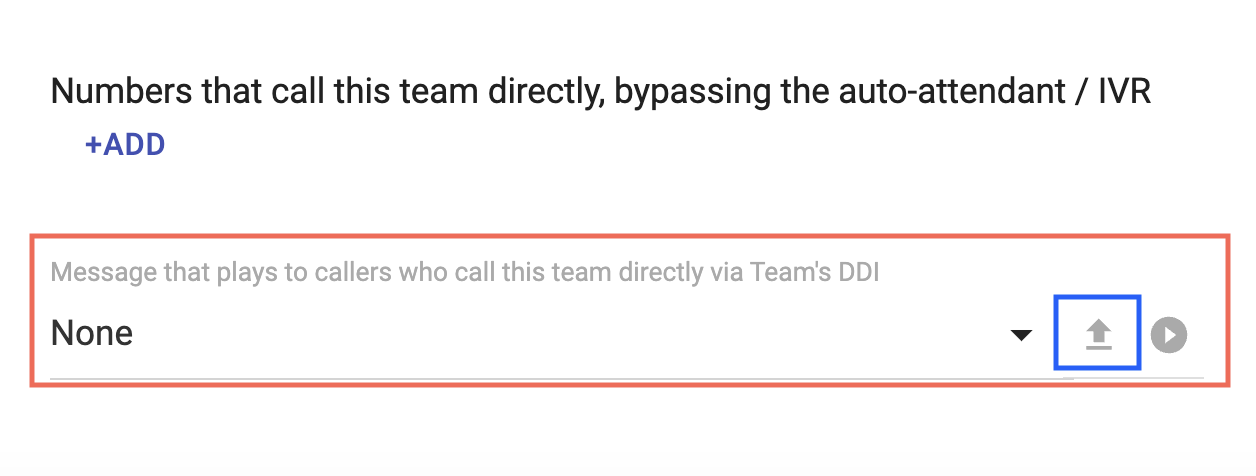
Task: Select the grey circular play button
Action: pyautogui.click(x=1169, y=334)
